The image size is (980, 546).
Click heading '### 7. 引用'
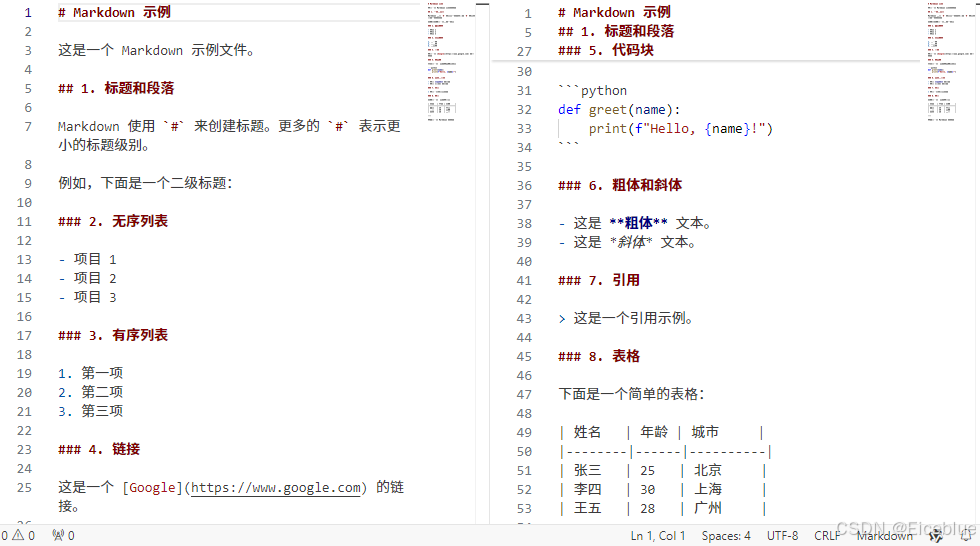coord(599,280)
